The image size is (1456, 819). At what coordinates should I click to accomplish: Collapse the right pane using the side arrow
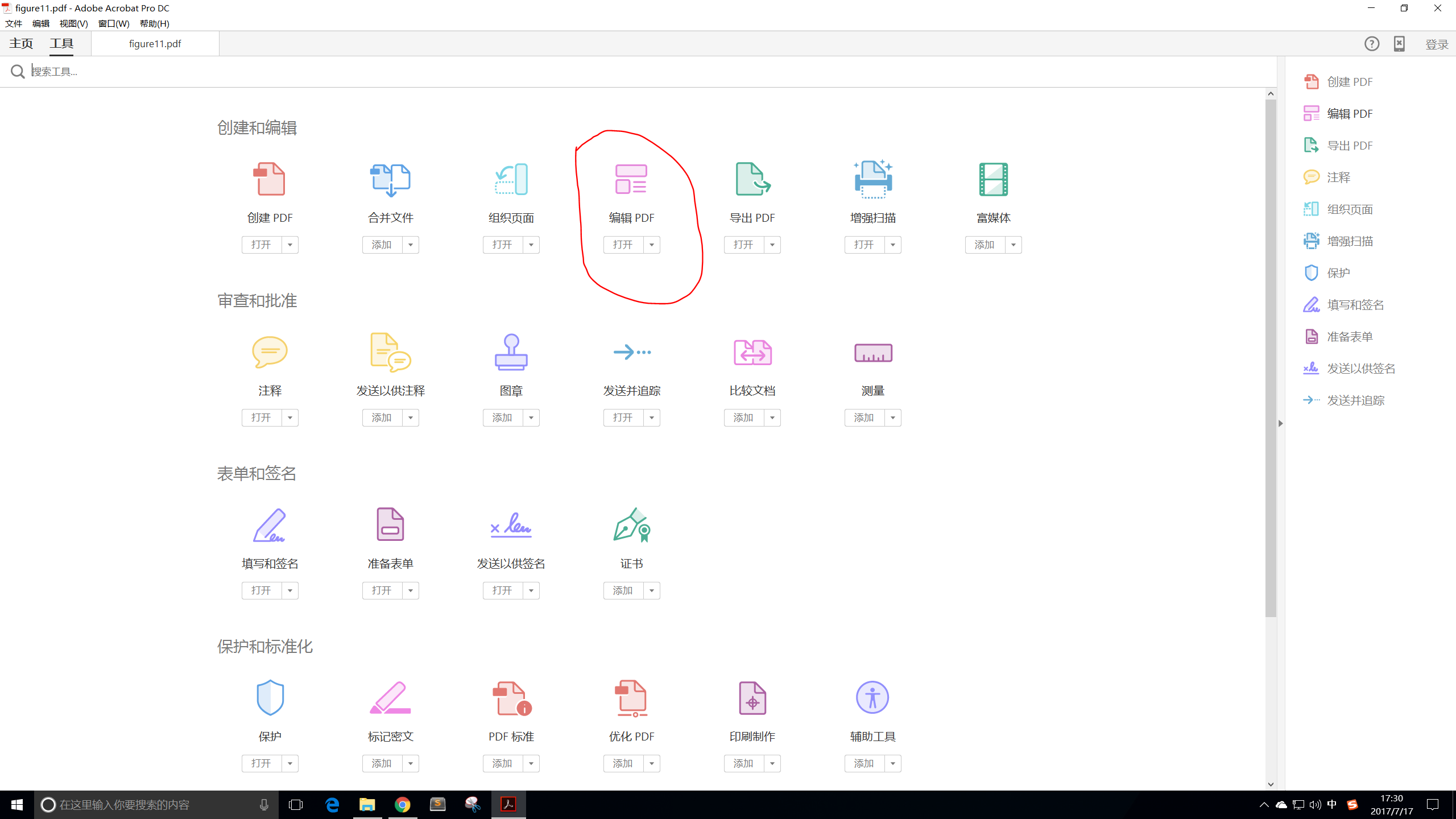coord(1281,423)
